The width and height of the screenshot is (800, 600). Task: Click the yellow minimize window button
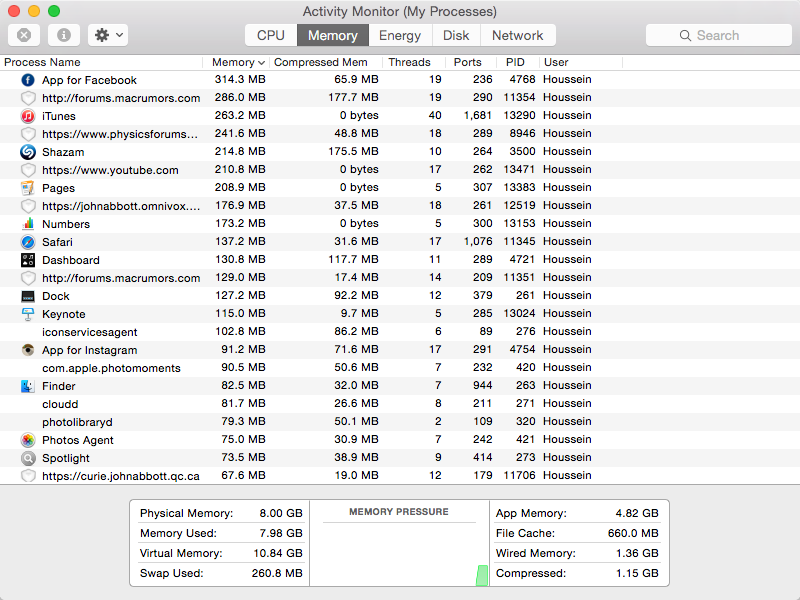(x=34, y=11)
